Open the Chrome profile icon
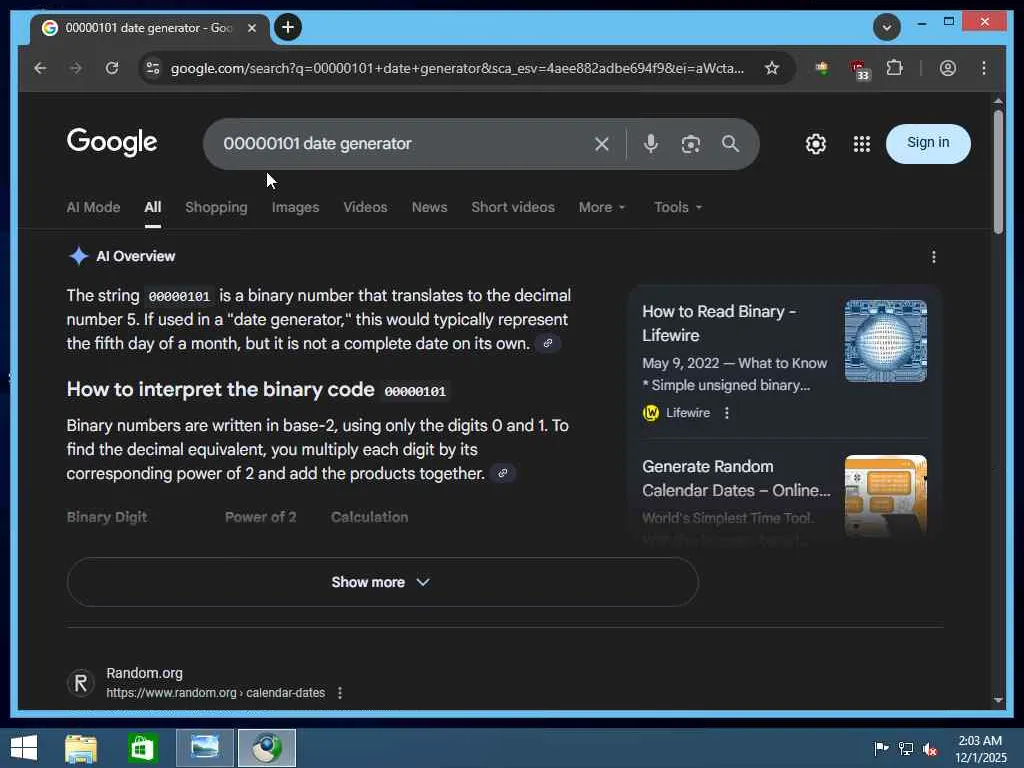 (948, 68)
